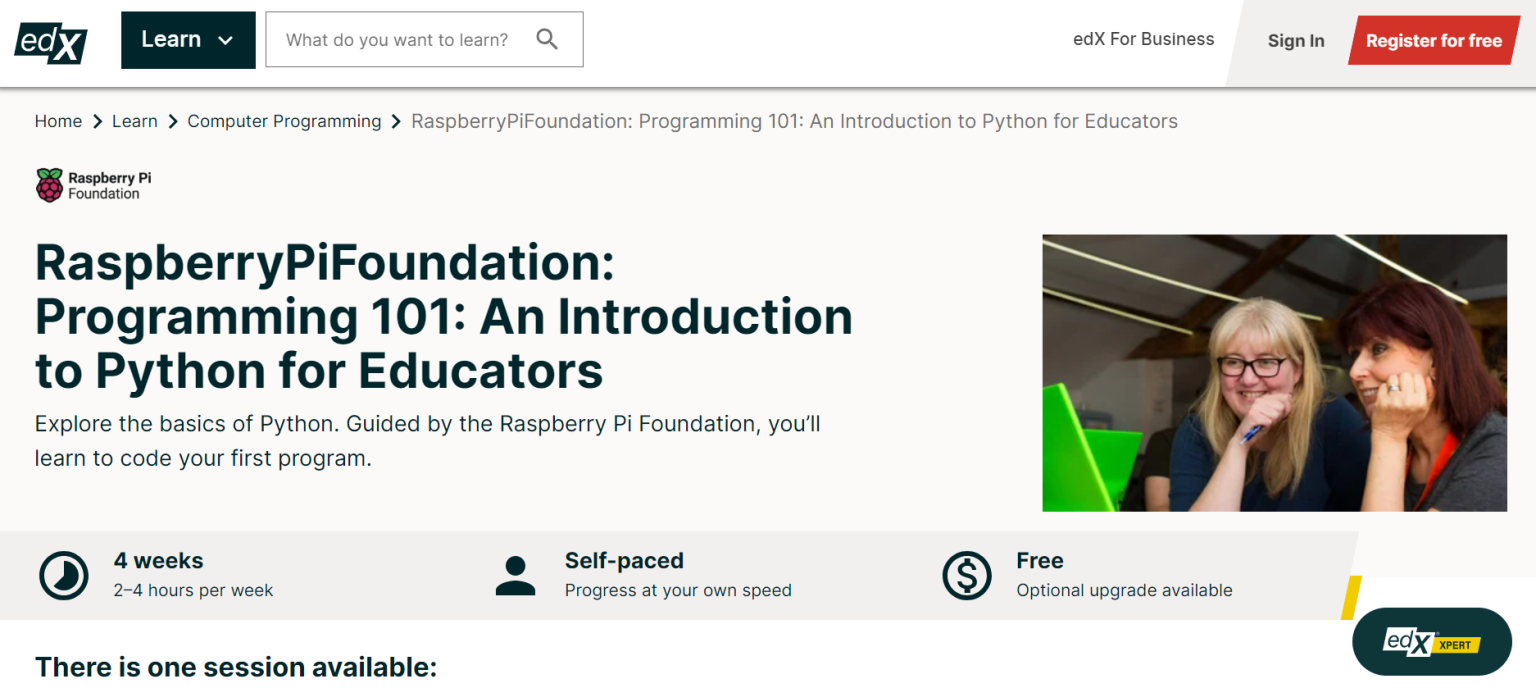Click the breadcrumb arrow after Home

(97, 122)
